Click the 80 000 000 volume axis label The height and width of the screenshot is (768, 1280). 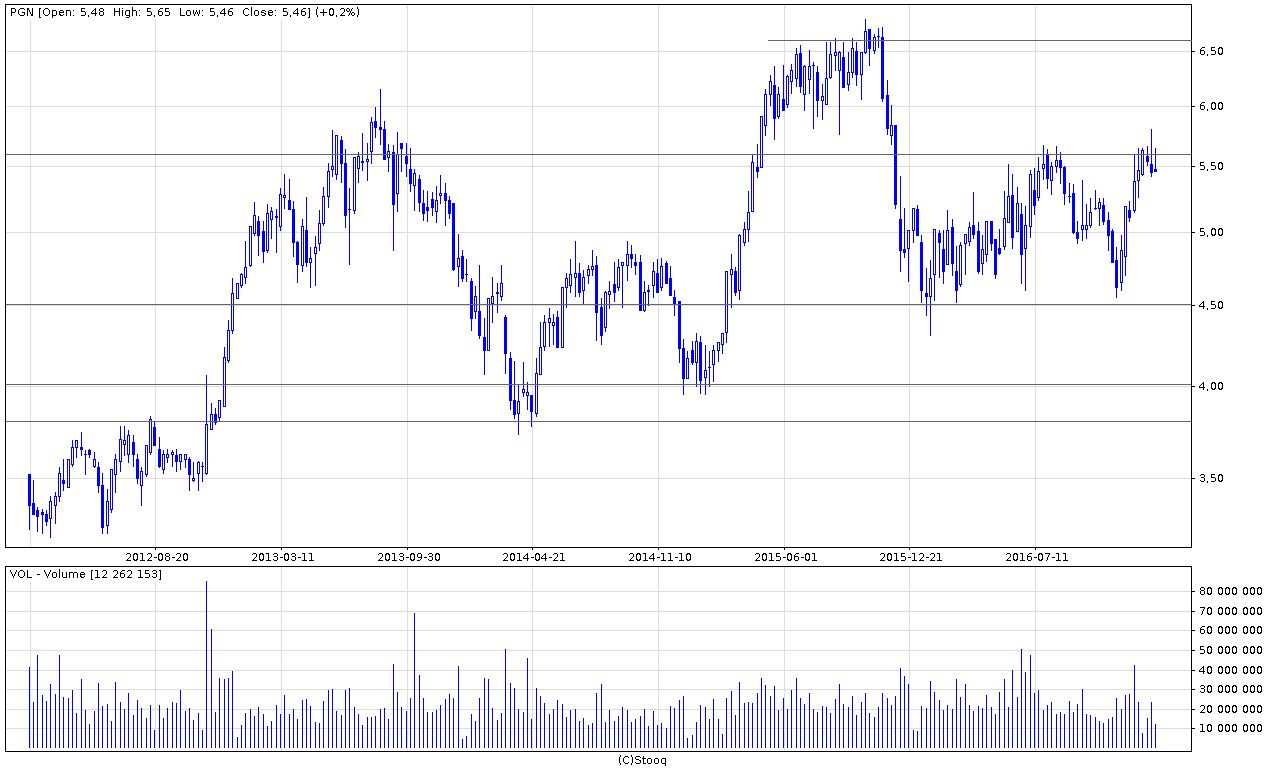1232,591
